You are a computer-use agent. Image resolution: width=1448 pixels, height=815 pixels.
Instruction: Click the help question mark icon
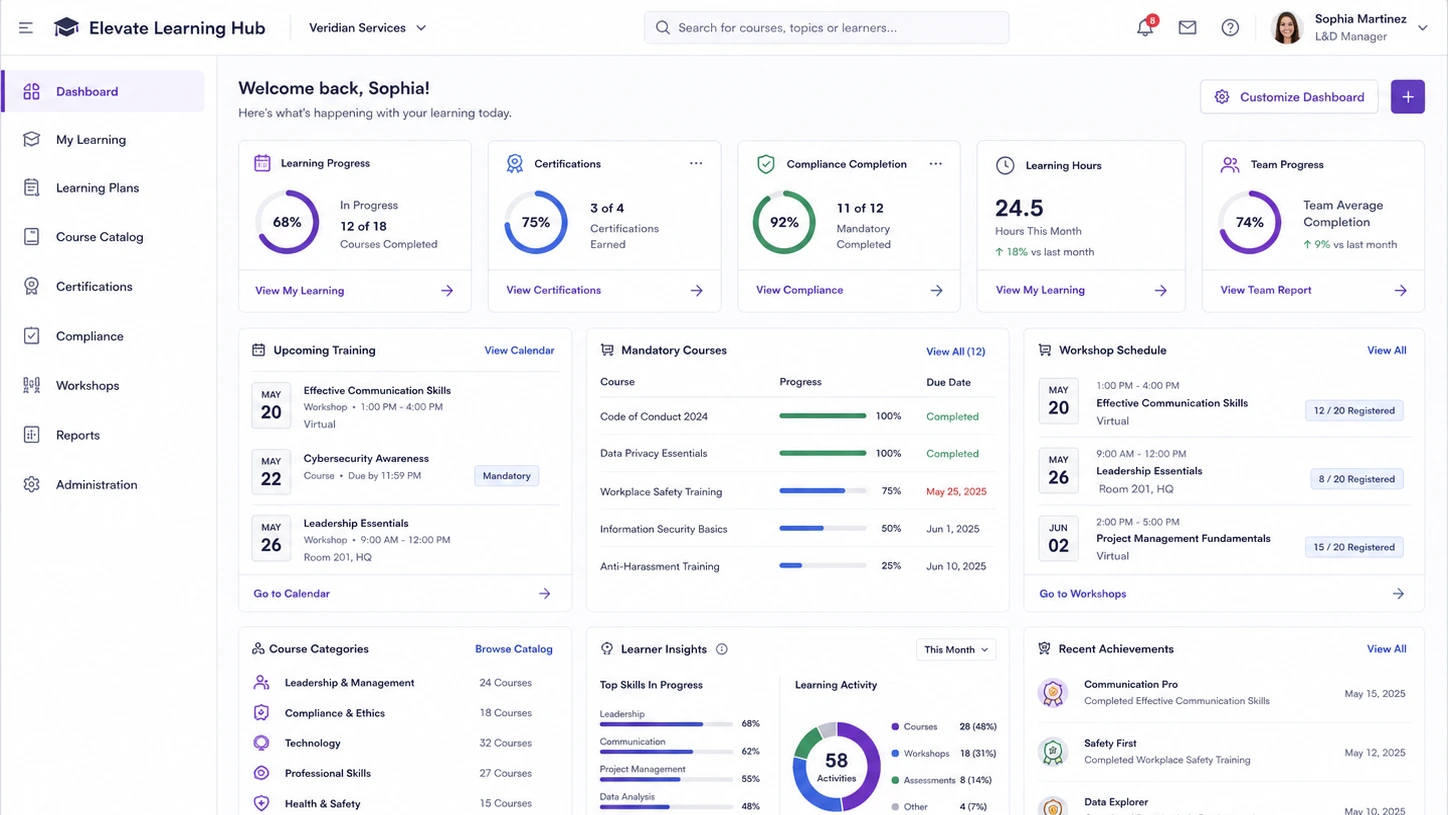[x=1230, y=28]
